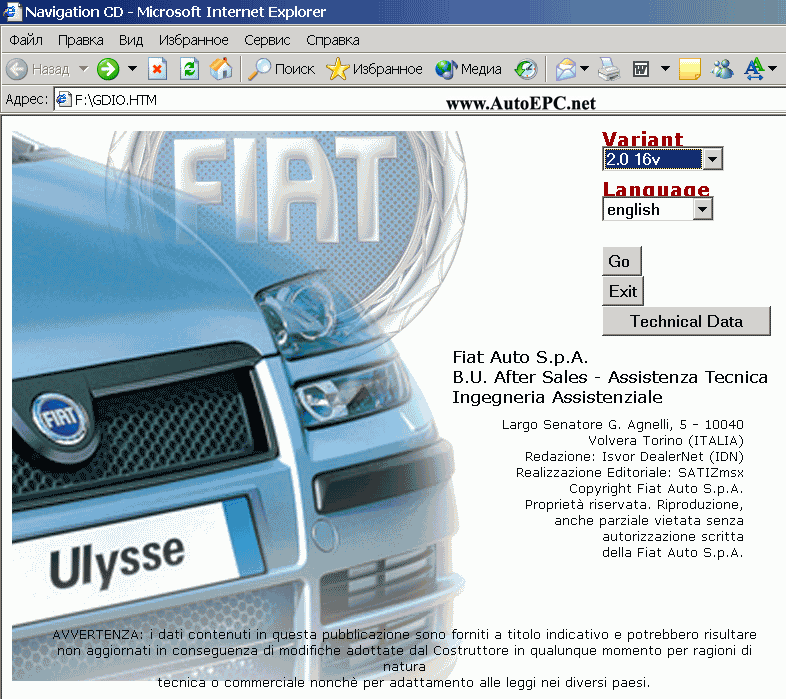Open the Правка menu
This screenshot has height=699, width=786.
(x=81, y=40)
